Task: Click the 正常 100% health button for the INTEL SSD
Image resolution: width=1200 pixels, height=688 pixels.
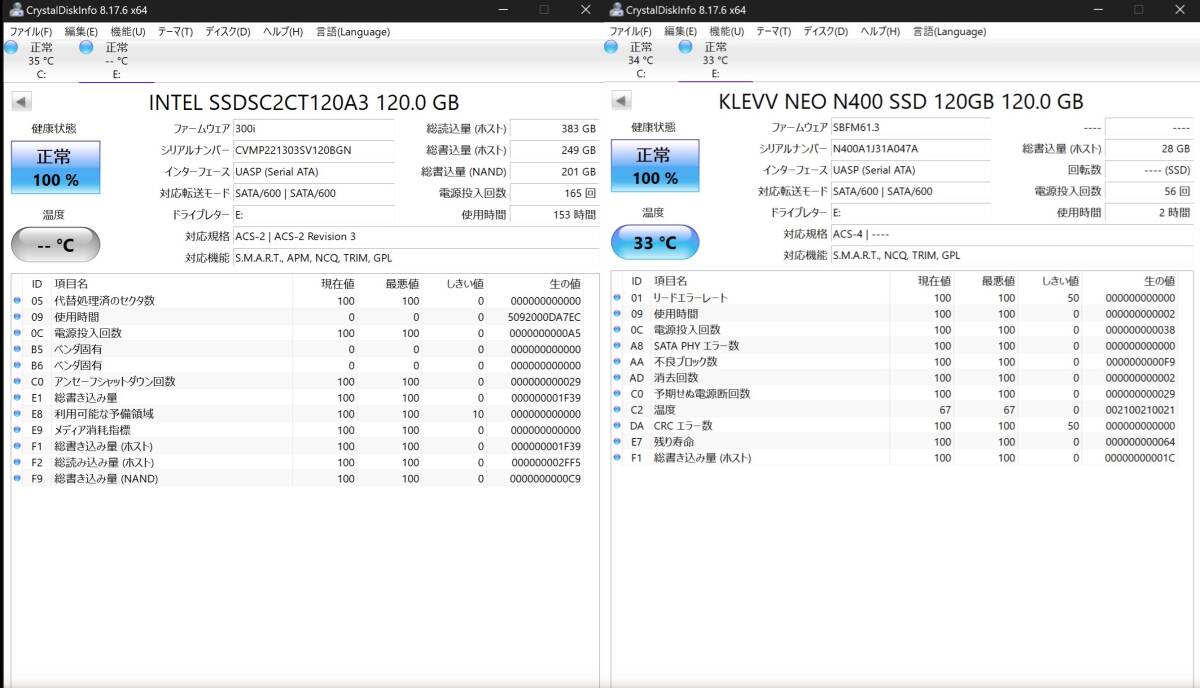Action: [56, 167]
